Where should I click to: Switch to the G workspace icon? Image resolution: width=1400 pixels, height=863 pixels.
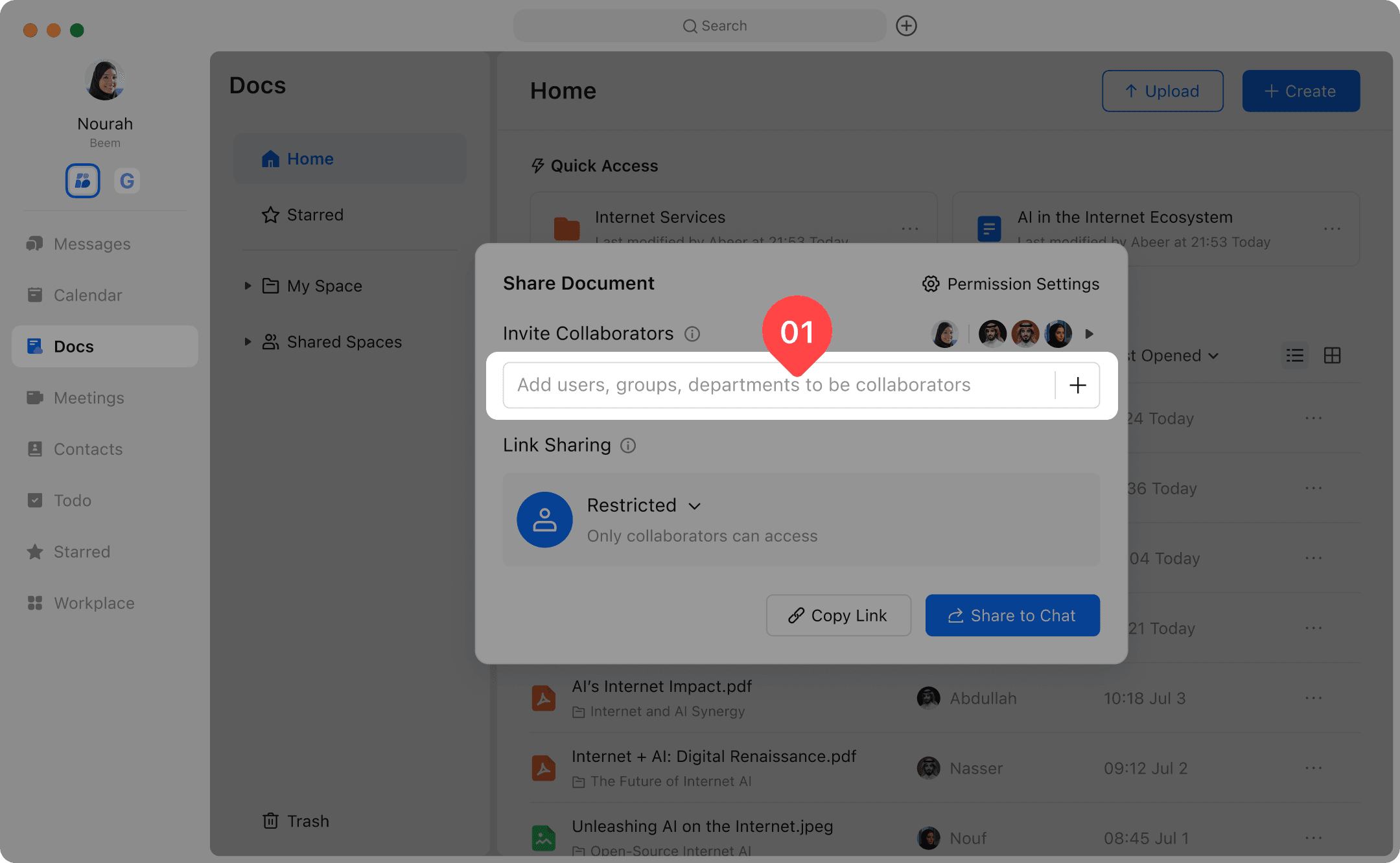[x=127, y=181]
